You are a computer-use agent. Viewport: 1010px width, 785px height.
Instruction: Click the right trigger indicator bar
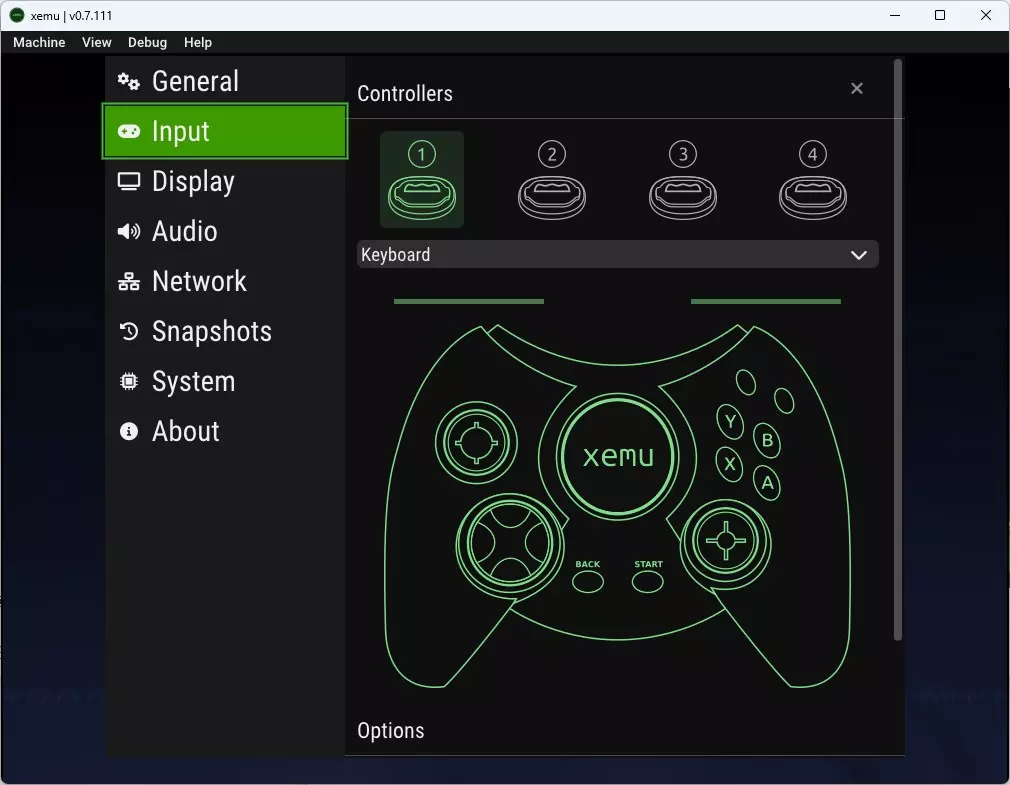[x=766, y=301]
